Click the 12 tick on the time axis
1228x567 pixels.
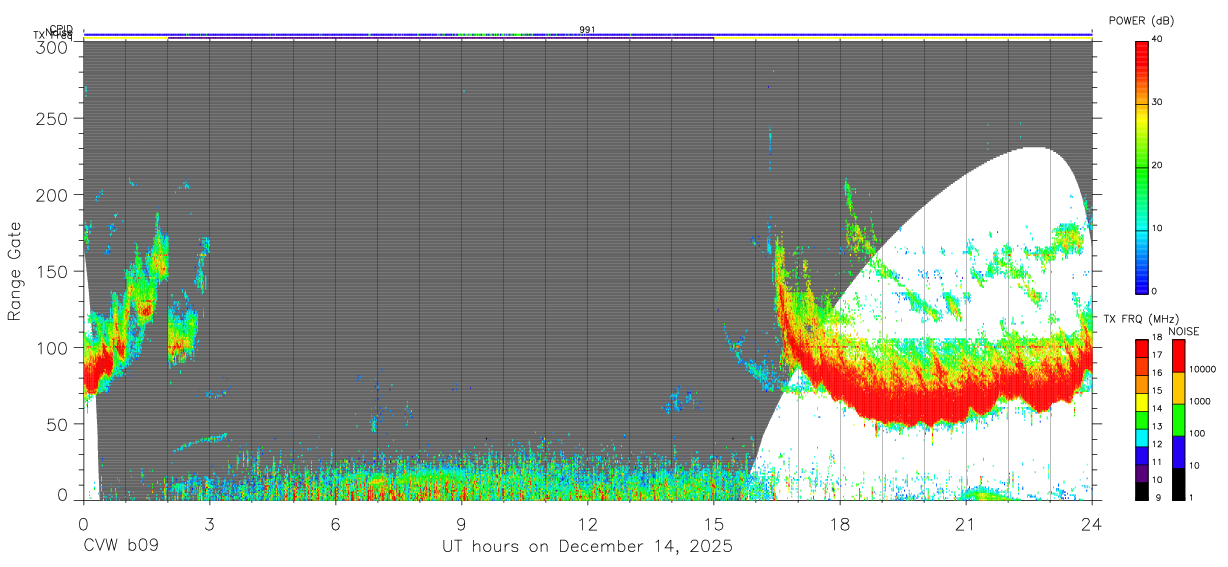coord(588,524)
